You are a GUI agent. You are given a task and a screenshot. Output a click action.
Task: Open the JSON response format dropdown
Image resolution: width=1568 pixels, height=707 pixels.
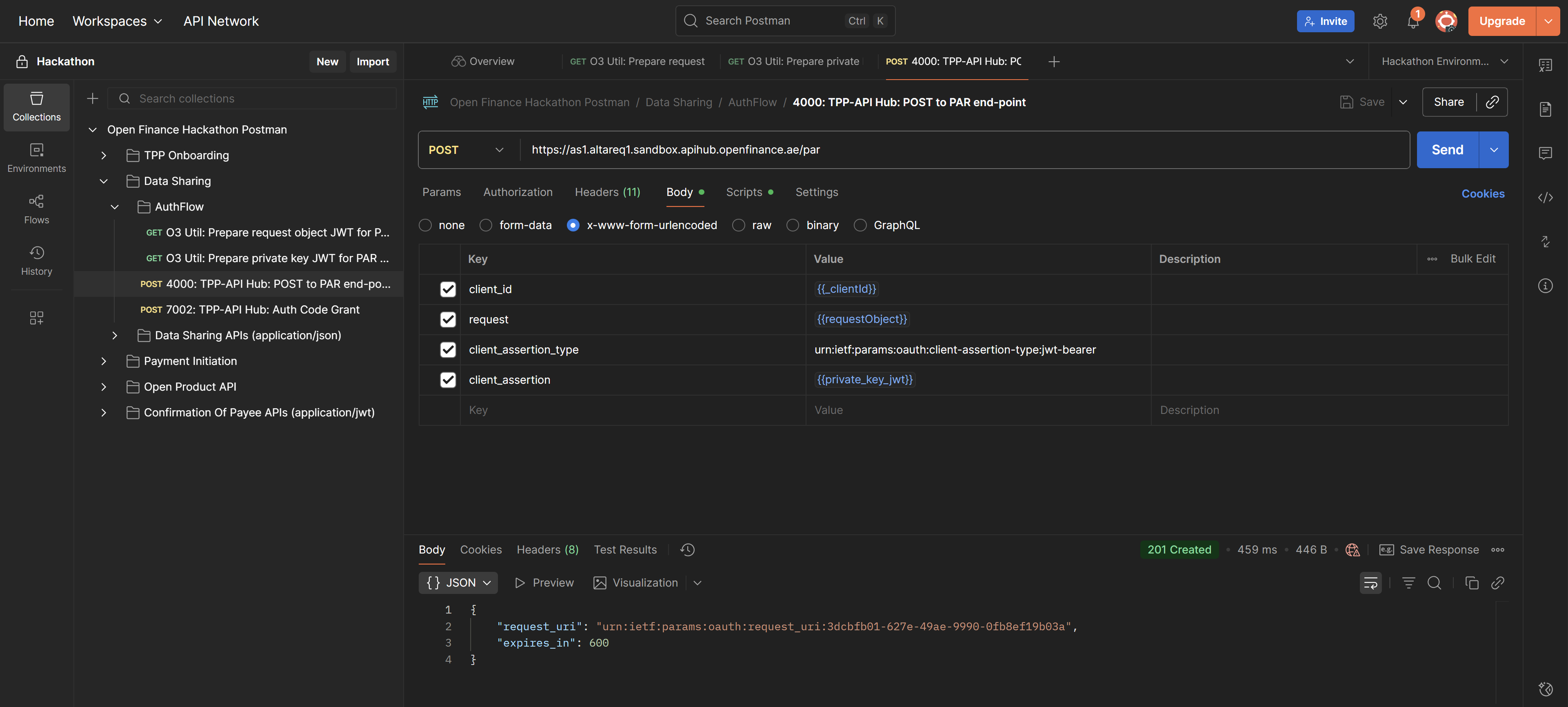[458, 583]
